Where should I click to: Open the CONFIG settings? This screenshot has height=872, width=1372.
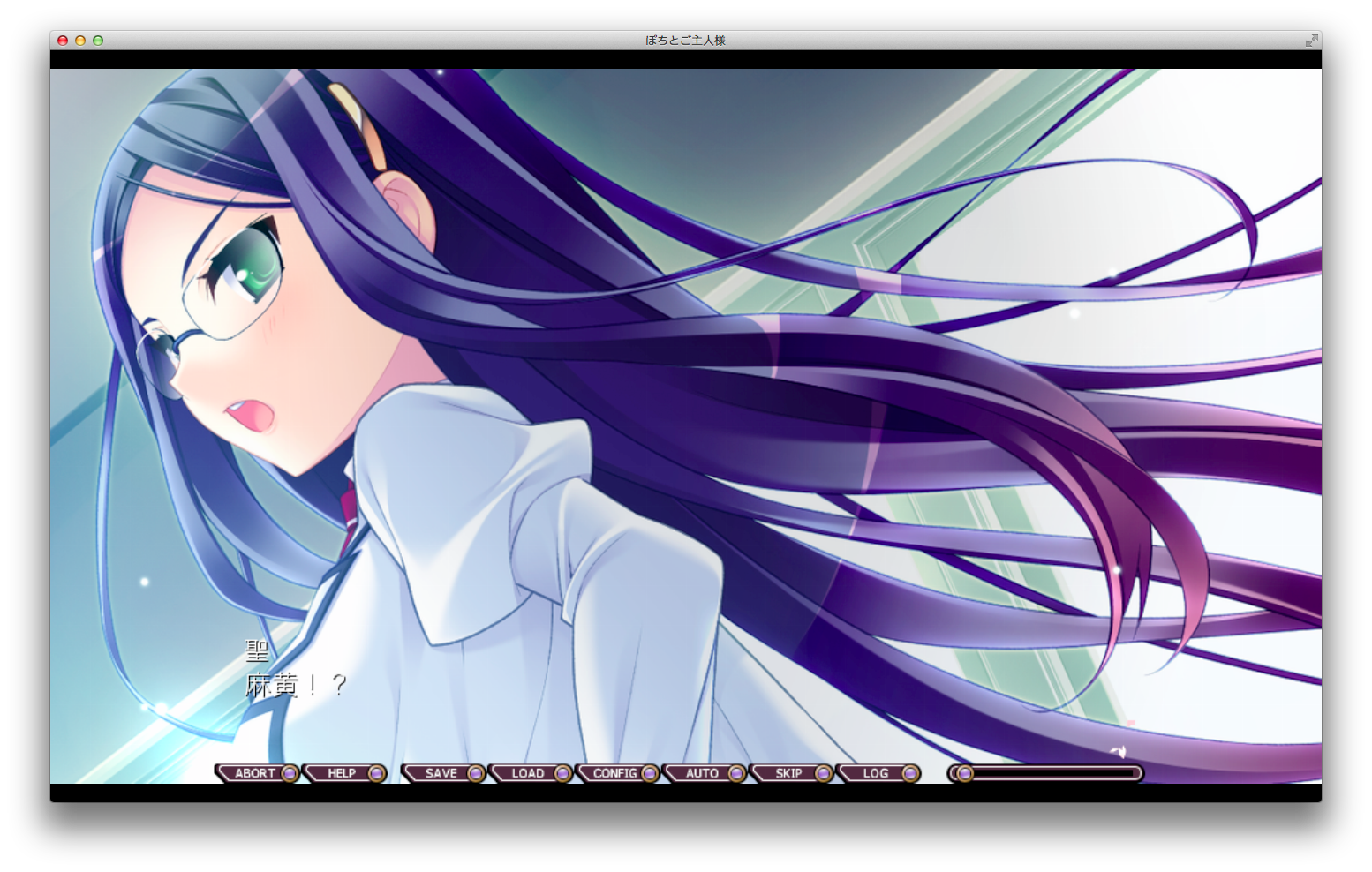point(617,773)
